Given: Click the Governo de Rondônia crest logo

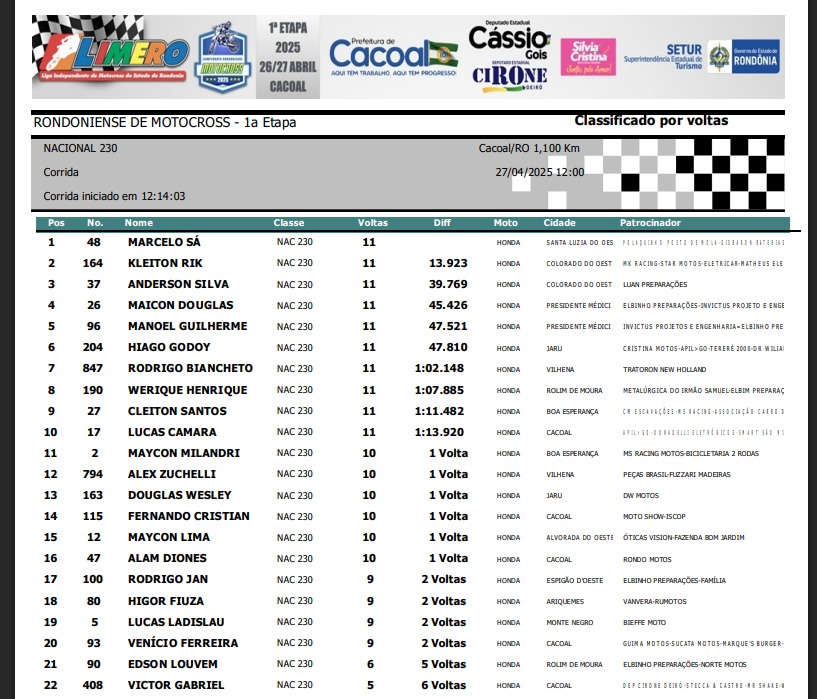Looking at the screenshot, I should pyautogui.click(x=744, y=56).
